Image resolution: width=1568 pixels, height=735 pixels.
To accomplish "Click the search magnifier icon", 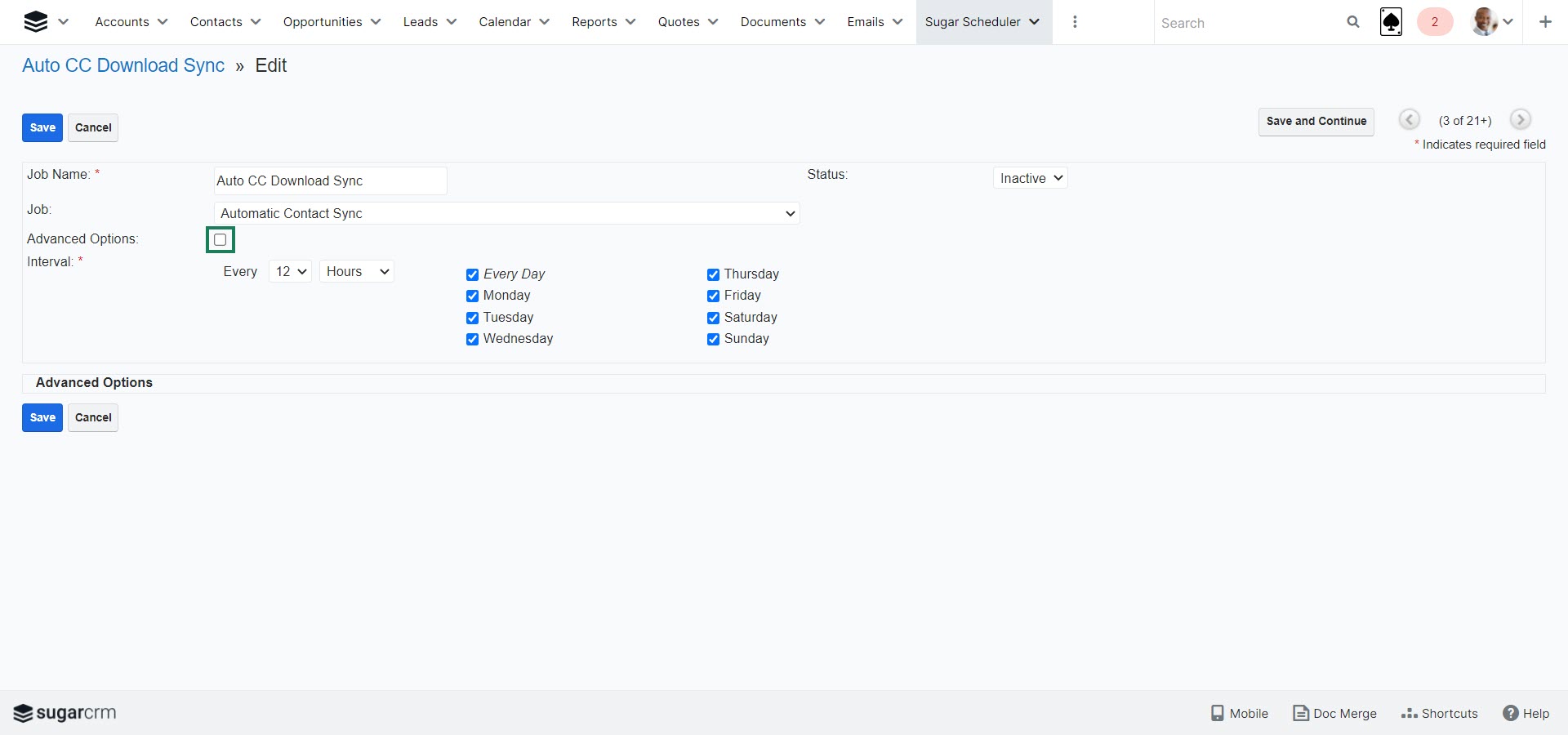I will (1352, 22).
